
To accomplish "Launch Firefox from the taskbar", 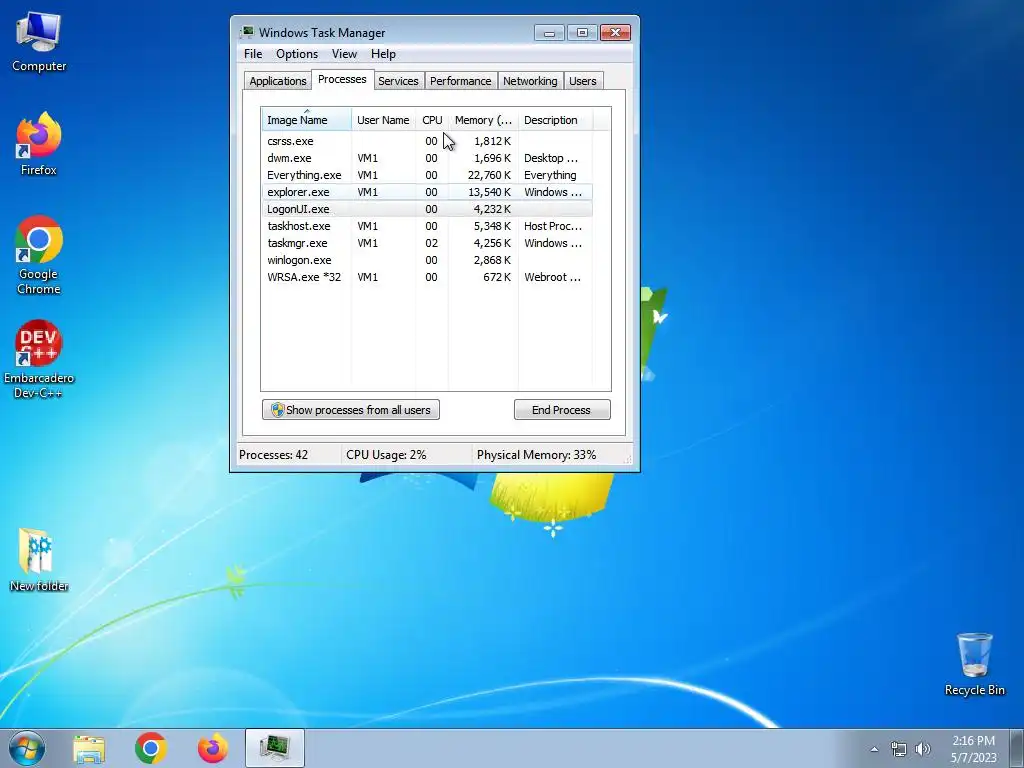I will [213, 748].
